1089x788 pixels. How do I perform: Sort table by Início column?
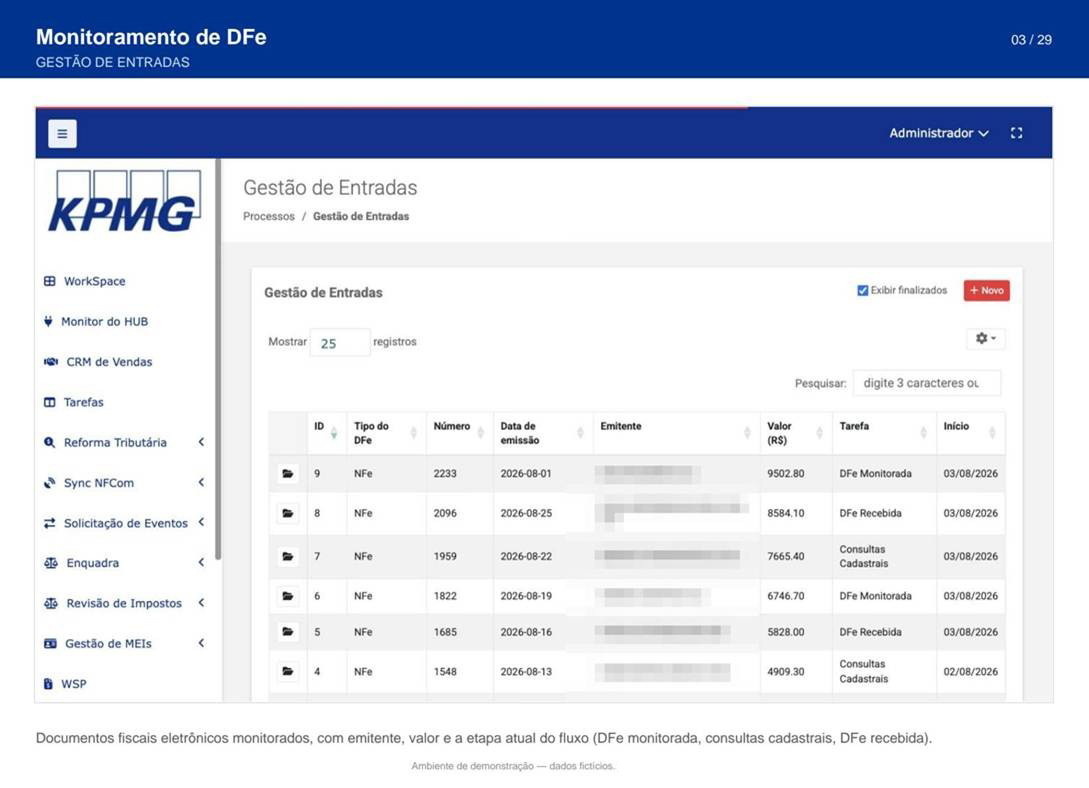[x=971, y=433]
